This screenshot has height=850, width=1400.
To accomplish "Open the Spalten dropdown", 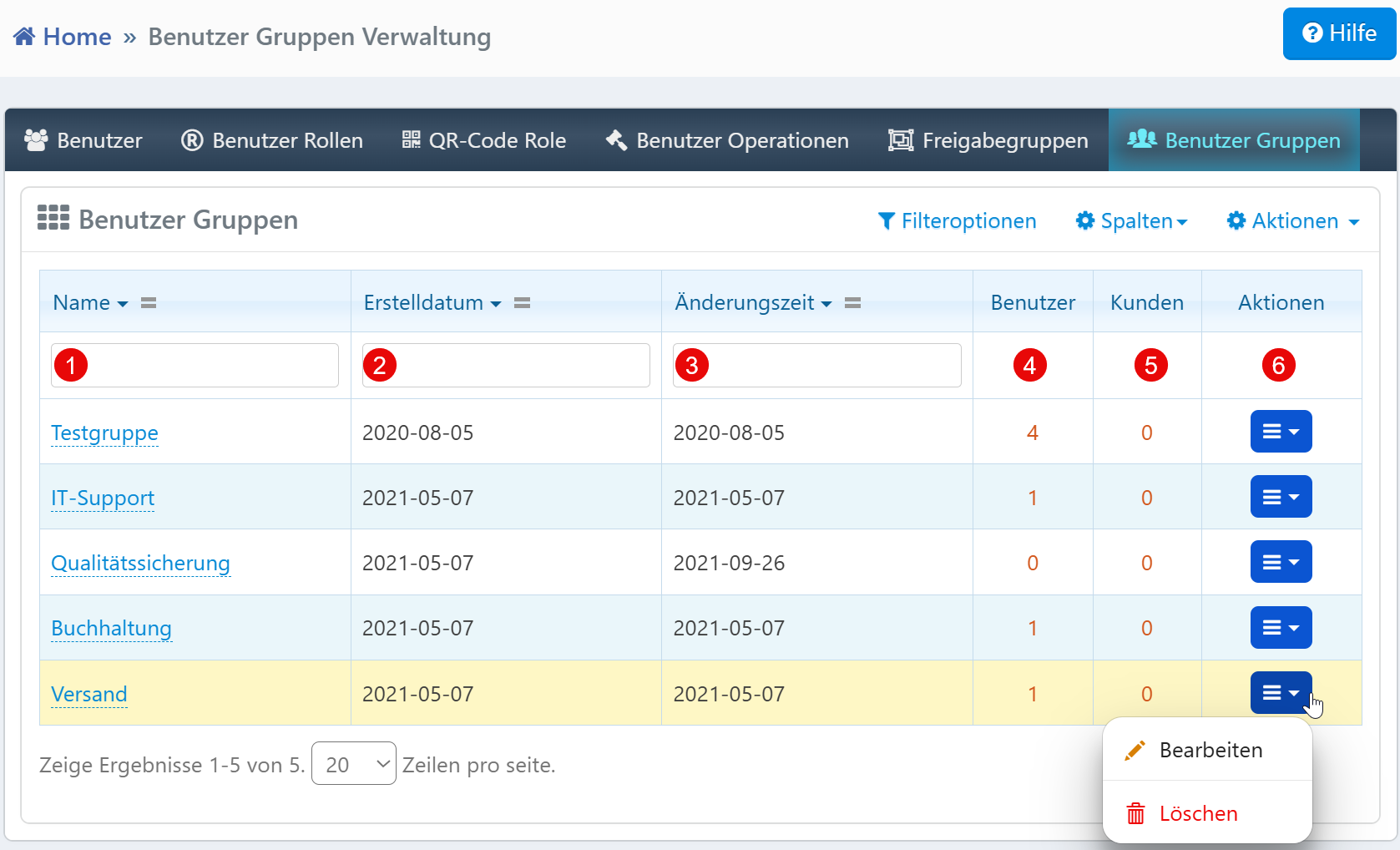I will click(1132, 221).
